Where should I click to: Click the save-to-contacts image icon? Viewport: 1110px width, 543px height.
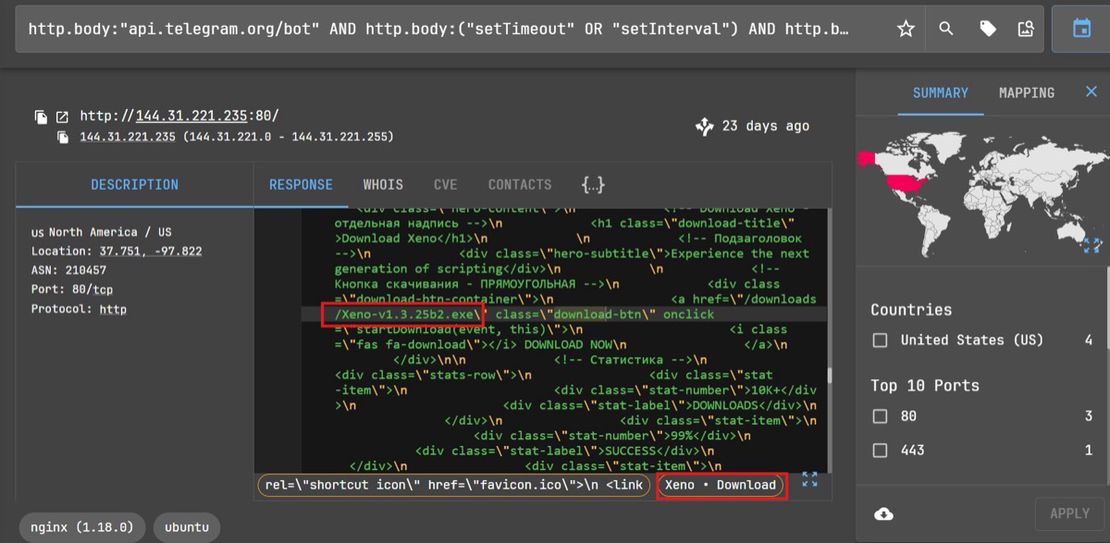point(1025,29)
